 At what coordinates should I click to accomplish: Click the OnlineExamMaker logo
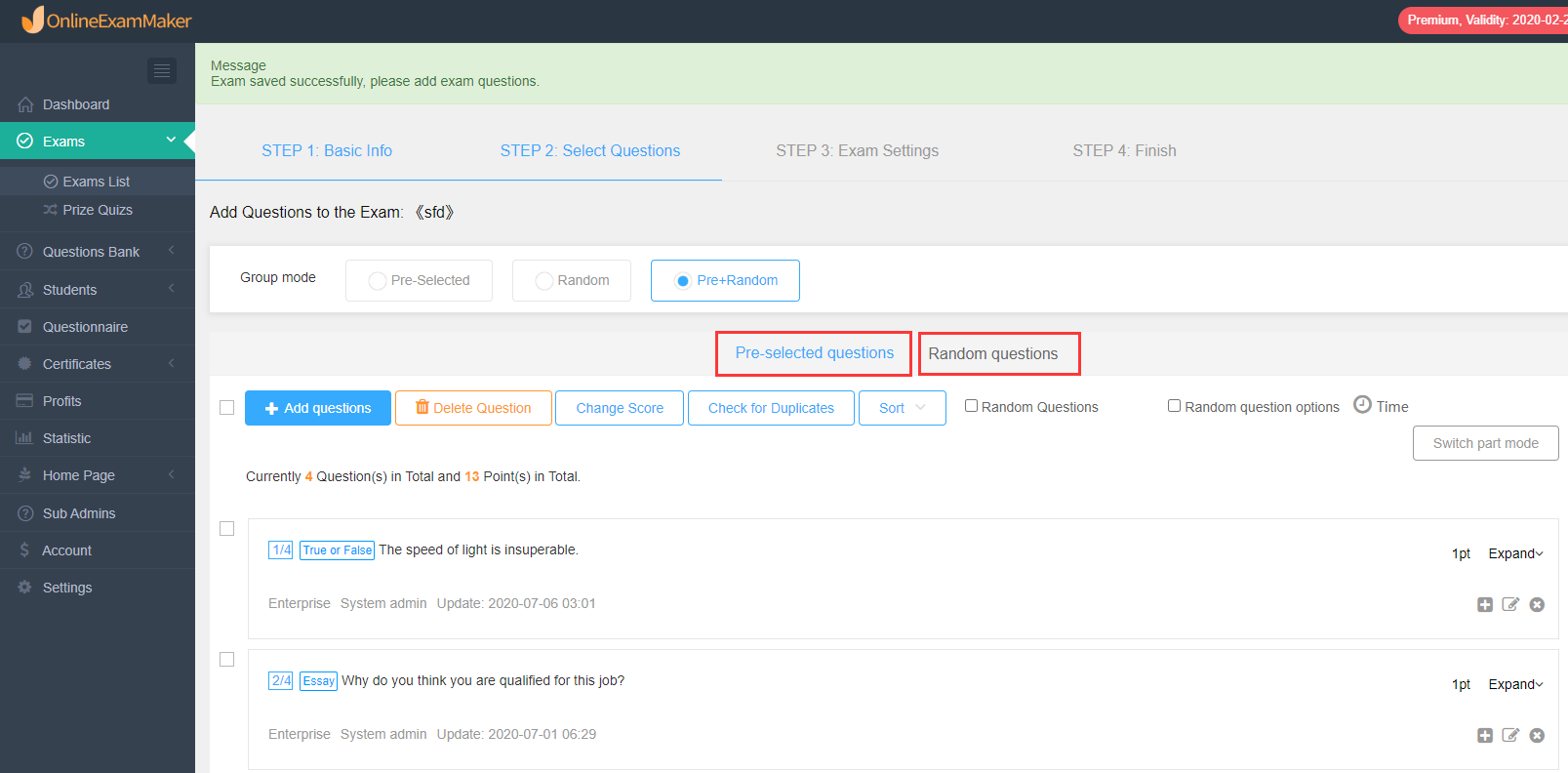click(107, 20)
